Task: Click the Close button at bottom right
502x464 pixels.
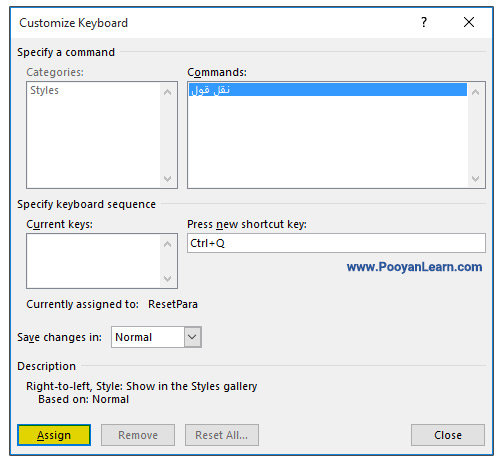Action: (448, 435)
